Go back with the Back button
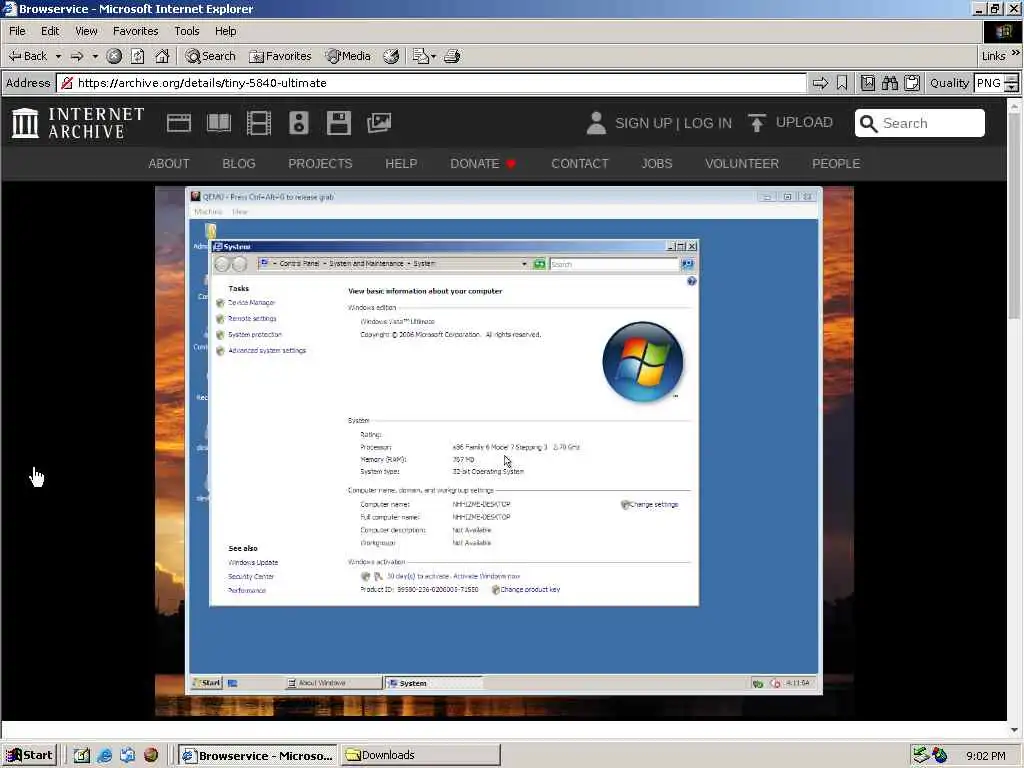This screenshot has height=768, width=1024. [28, 56]
